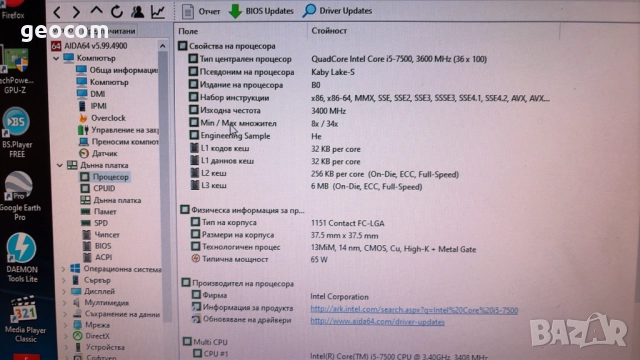Select Изходна честота row
Viewport: 640px width, 360px height.
click(267, 111)
